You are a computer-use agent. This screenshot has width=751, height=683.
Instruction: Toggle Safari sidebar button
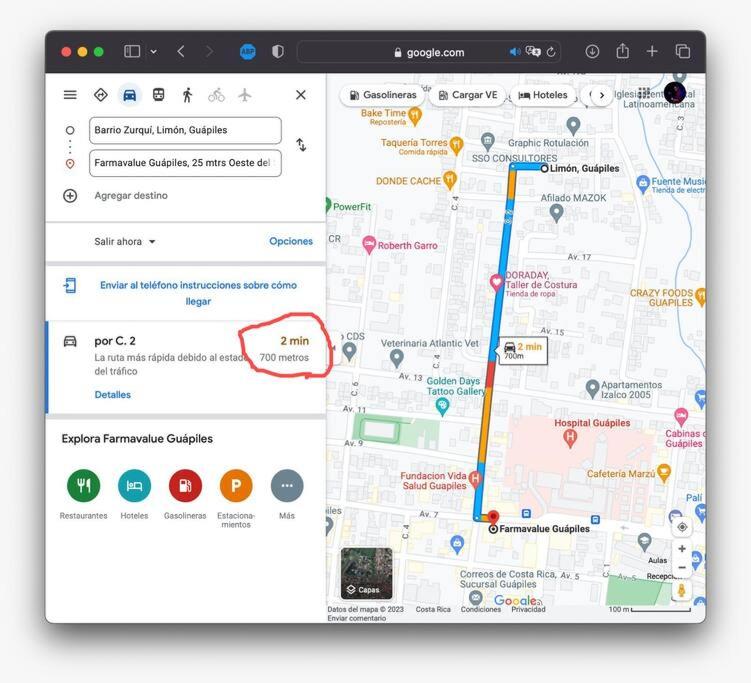coord(132,51)
